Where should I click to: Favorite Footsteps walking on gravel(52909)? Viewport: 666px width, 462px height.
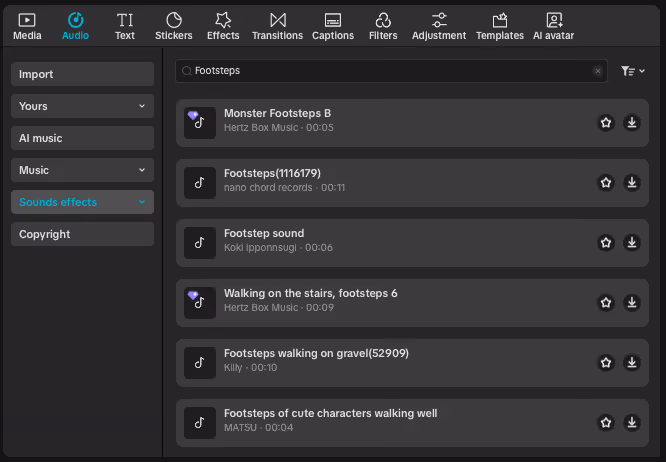[606, 363]
